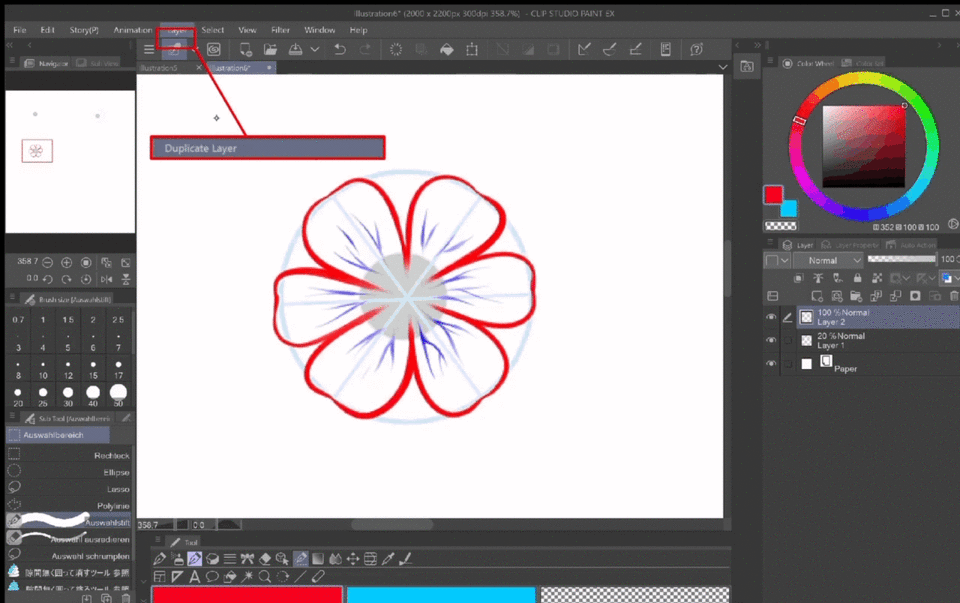Hide Layer 2 with its eye icon
The width and height of the screenshot is (960, 603).
coord(771,317)
